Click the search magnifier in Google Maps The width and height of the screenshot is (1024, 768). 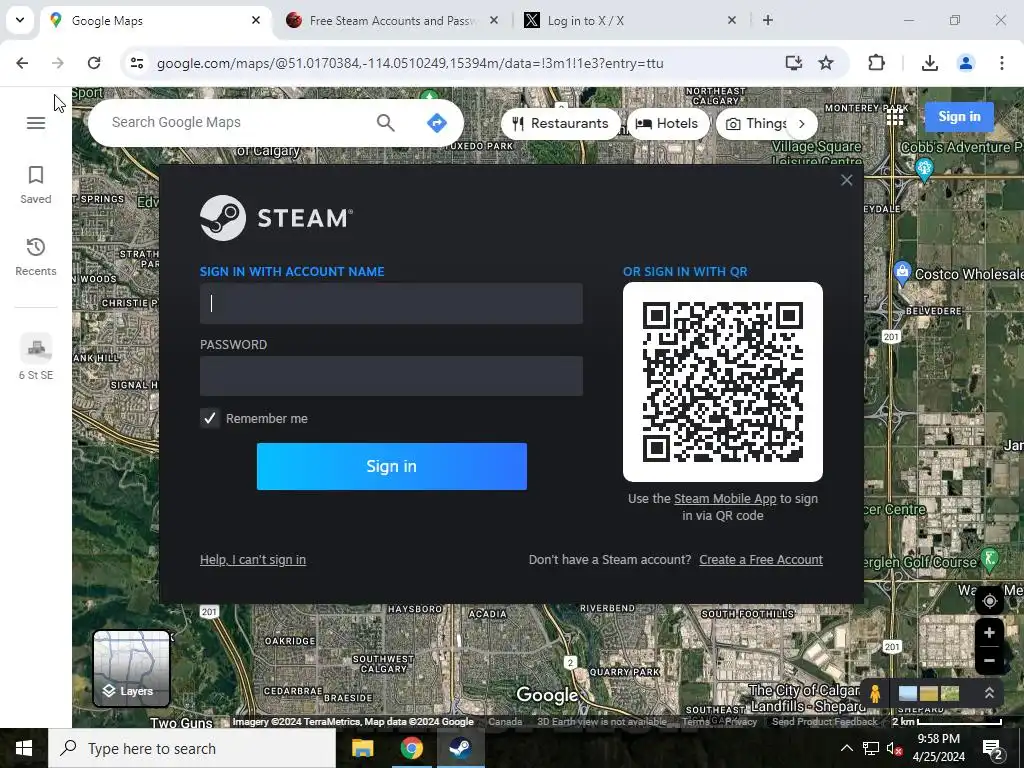click(x=385, y=122)
